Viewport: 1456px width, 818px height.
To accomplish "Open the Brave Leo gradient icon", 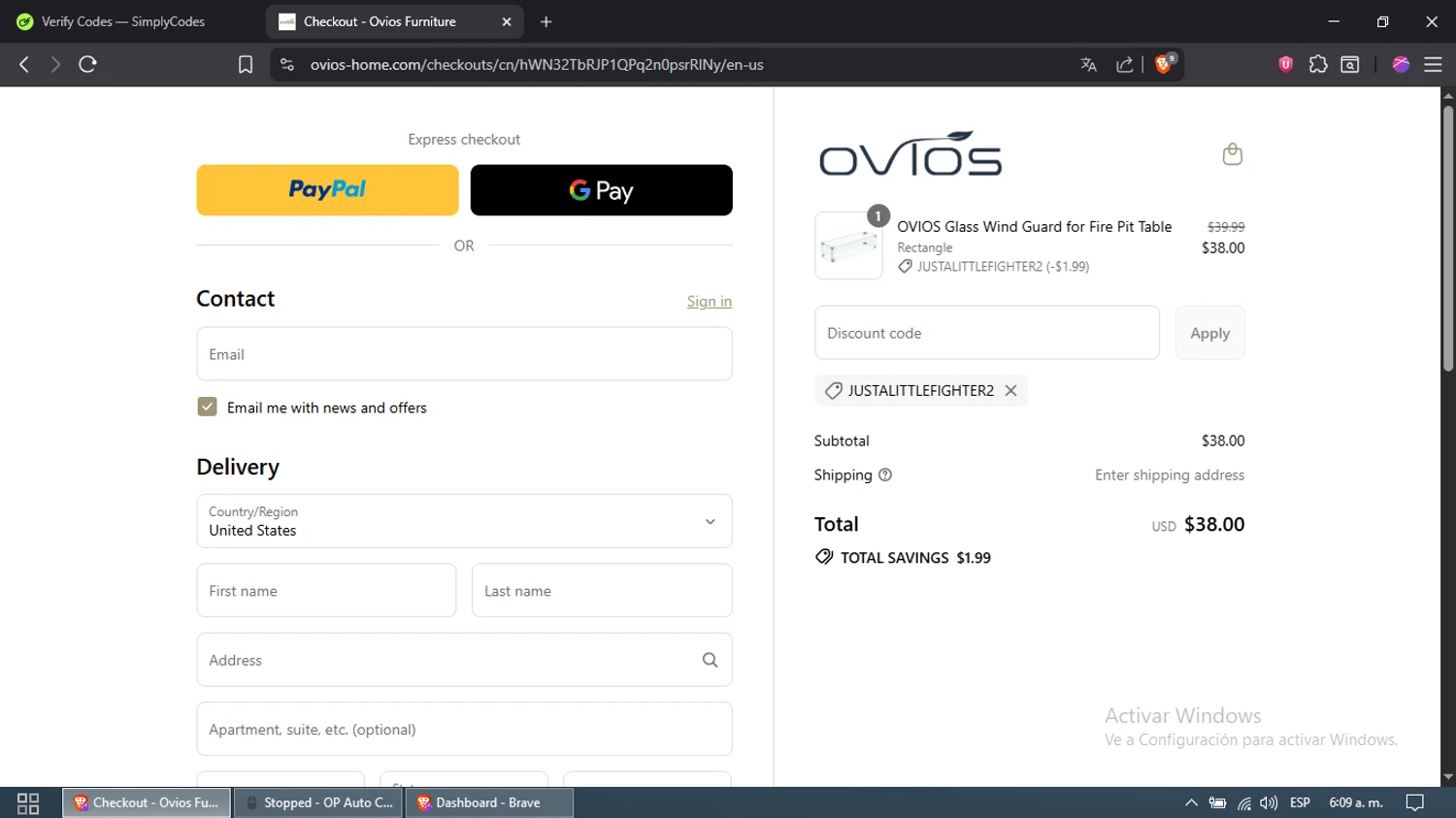I will pyautogui.click(x=1400, y=64).
